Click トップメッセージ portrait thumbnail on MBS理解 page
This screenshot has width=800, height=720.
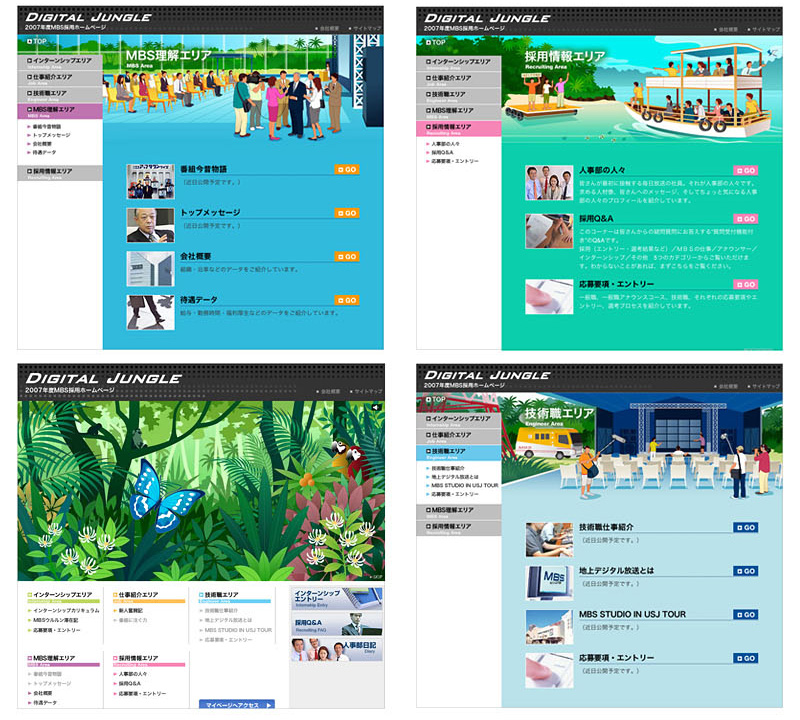151,225
